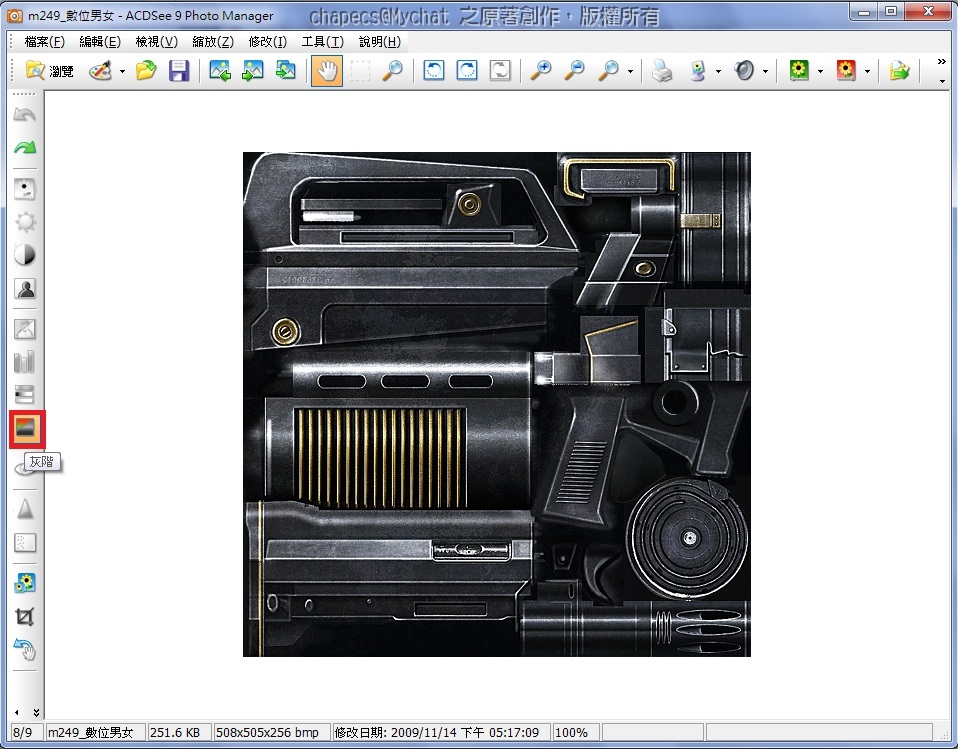Zoom in with the plus magnifier
The image size is (958, 749).
point(541,71)
